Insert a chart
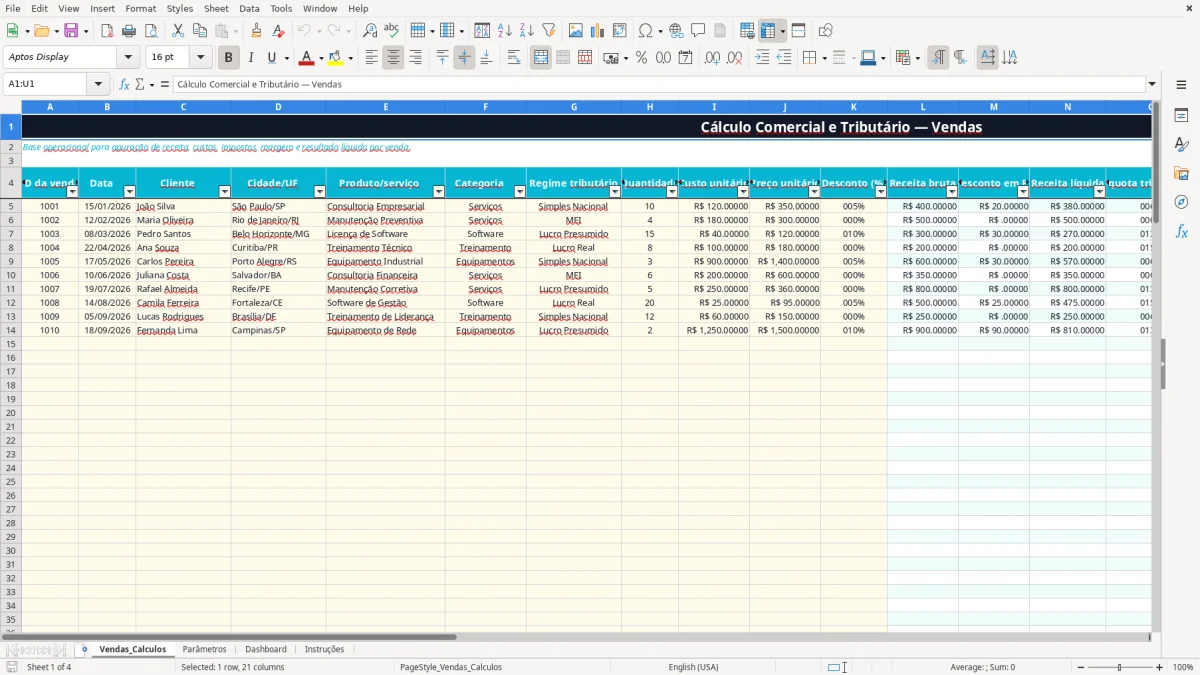Viewport: 1200px width, 675px height. (598, 31)
